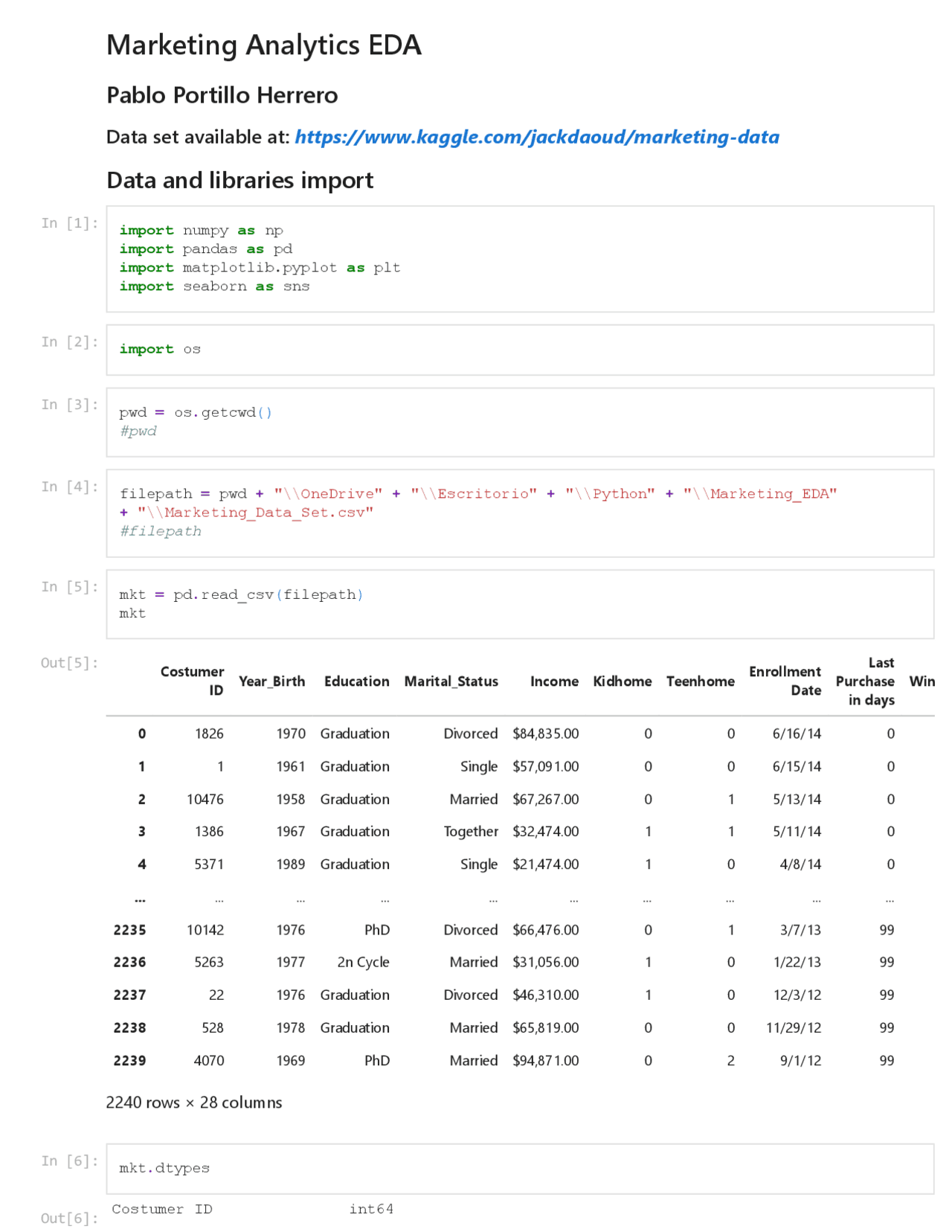Click the Data and libraries import heading
Screen dimensions: 952x1232
[239, 181]
